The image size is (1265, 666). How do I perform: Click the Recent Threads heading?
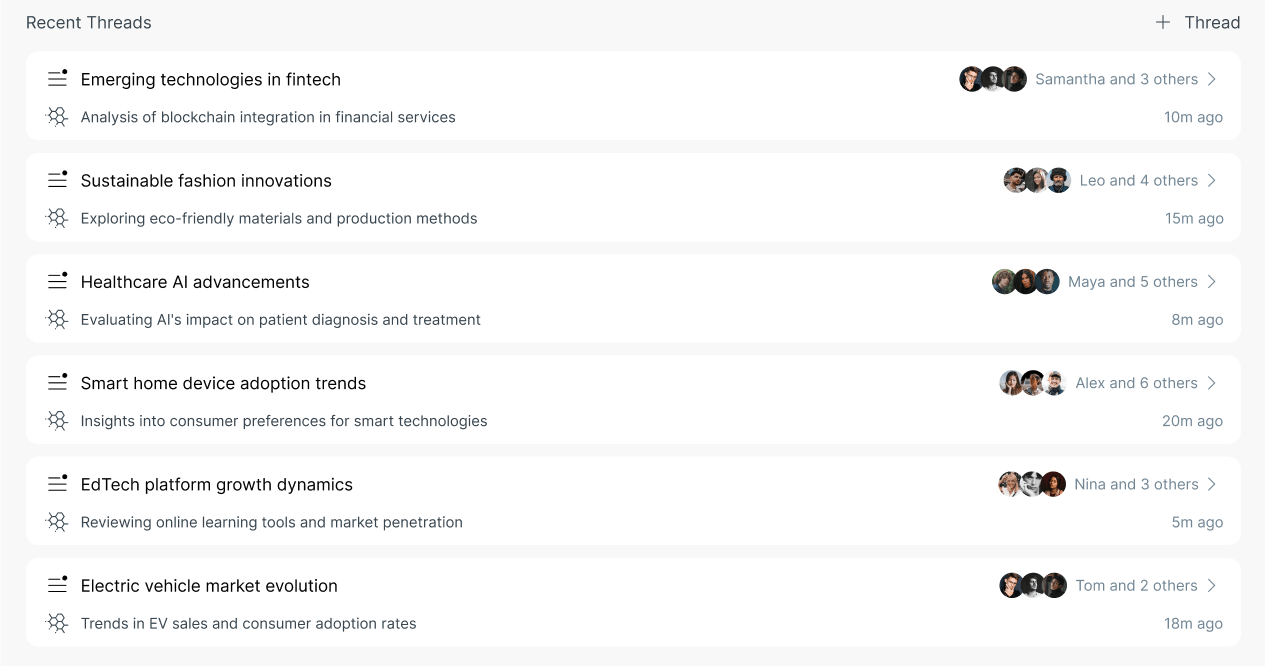(x=89, y=22)
